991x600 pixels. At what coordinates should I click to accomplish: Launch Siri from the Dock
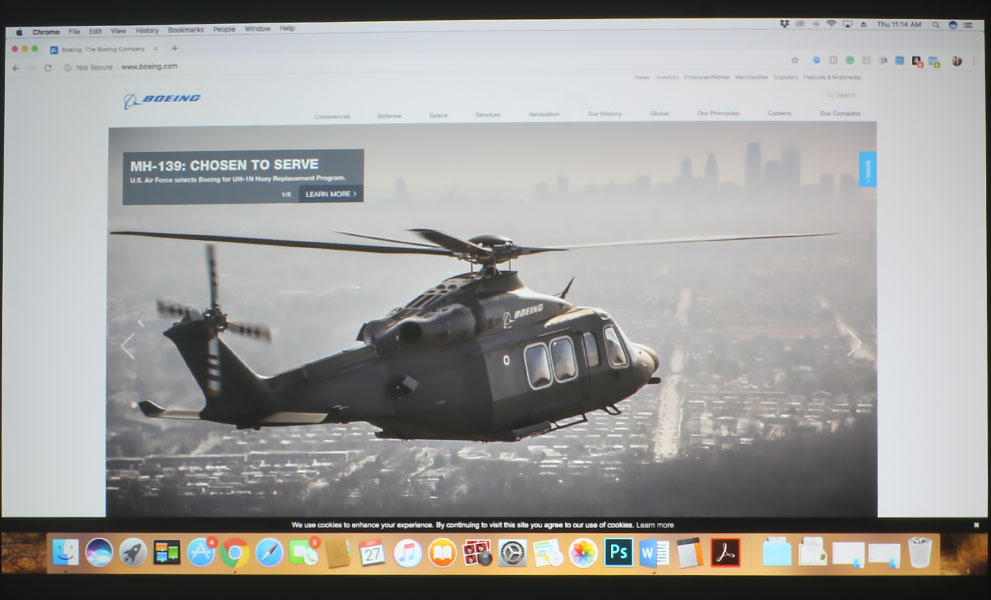point(99,553)
